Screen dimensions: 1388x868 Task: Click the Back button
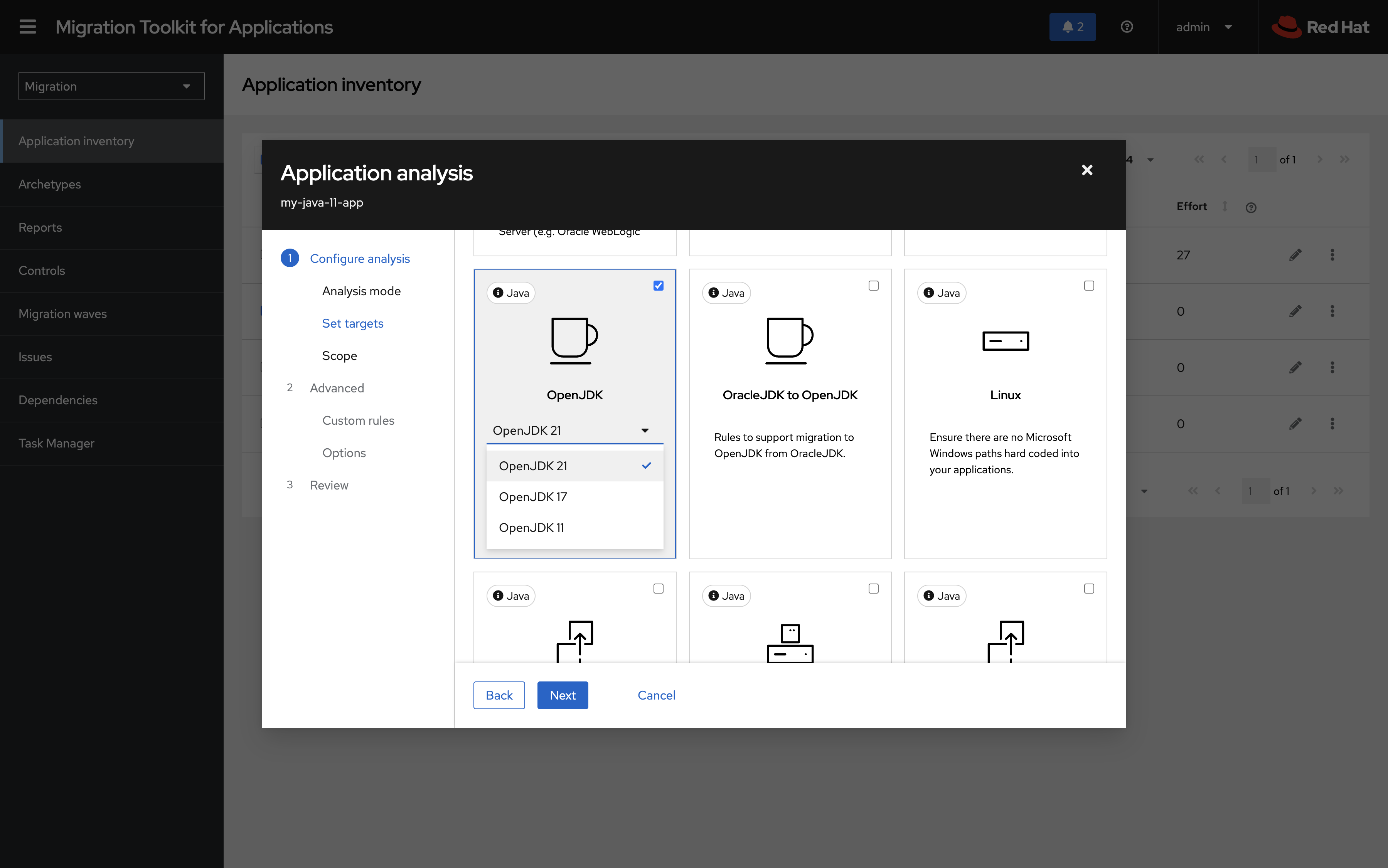(x=499, y=695)
